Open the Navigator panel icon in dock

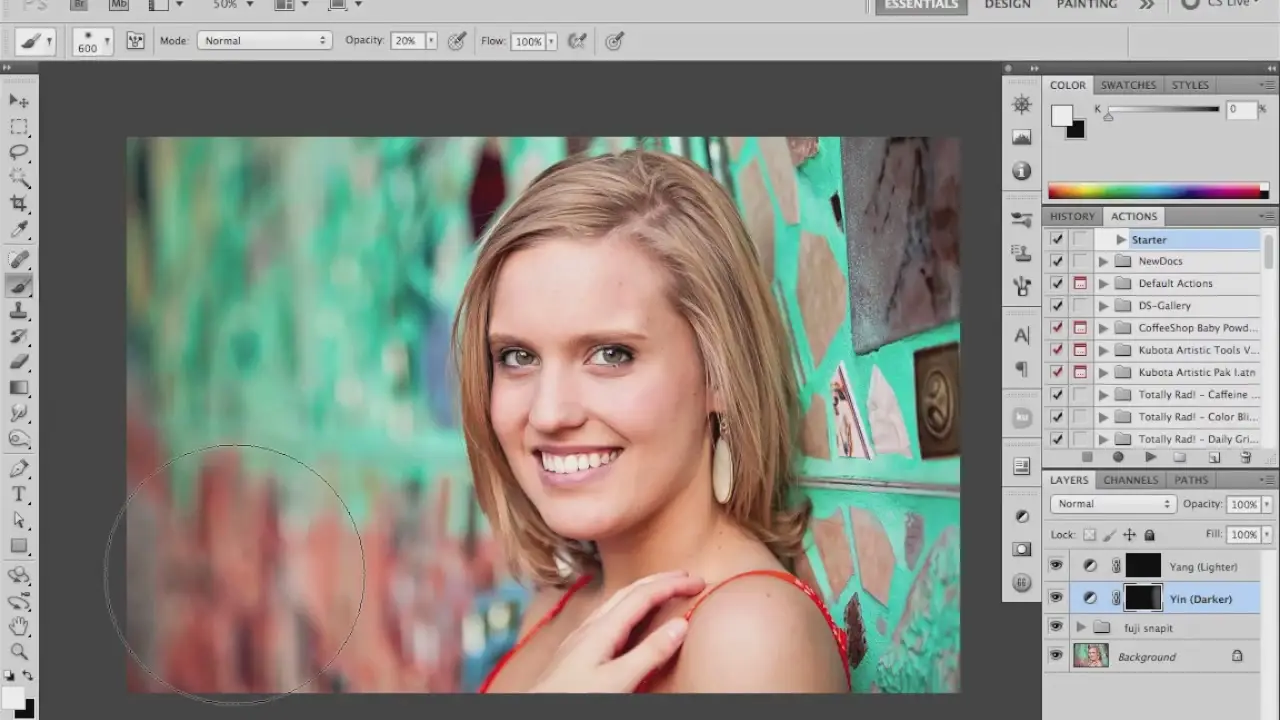click(1022, 105)
